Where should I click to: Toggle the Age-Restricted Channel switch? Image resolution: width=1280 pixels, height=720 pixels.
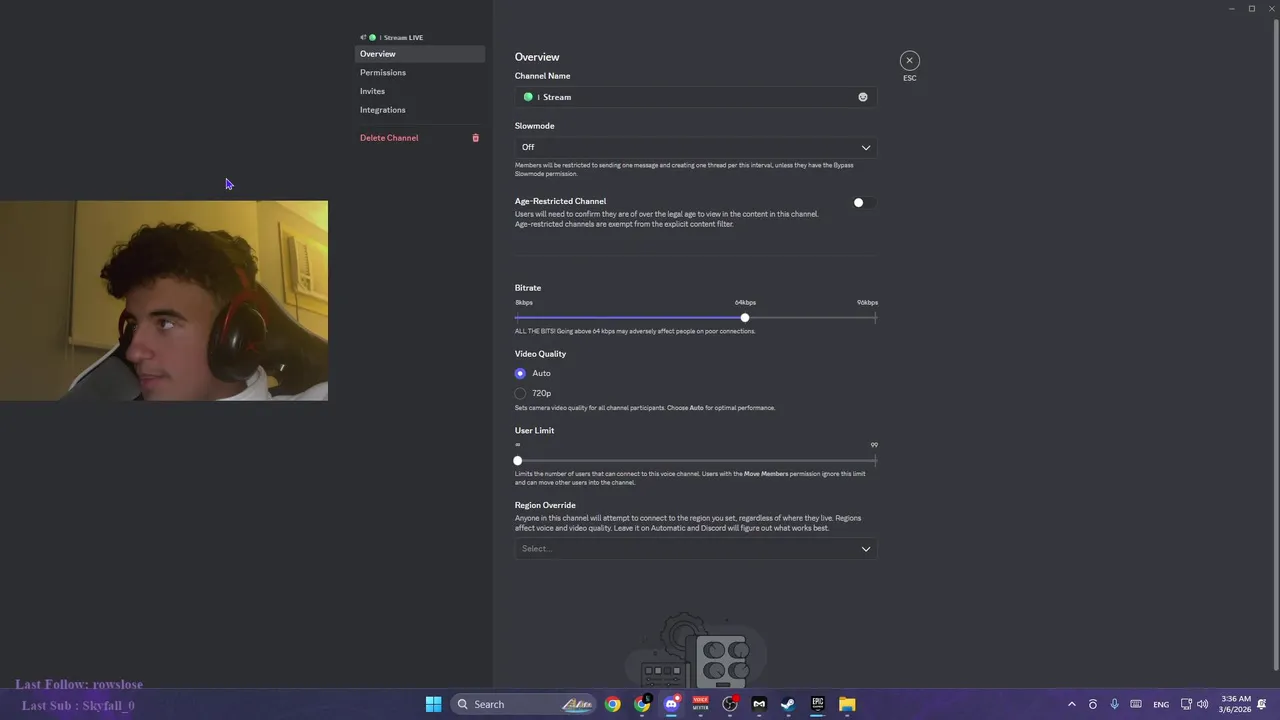click(x=864, y=203)
